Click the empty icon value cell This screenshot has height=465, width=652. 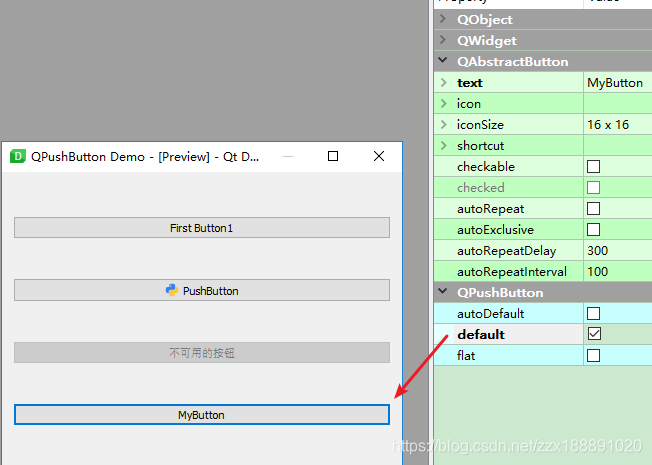(617, 103)
